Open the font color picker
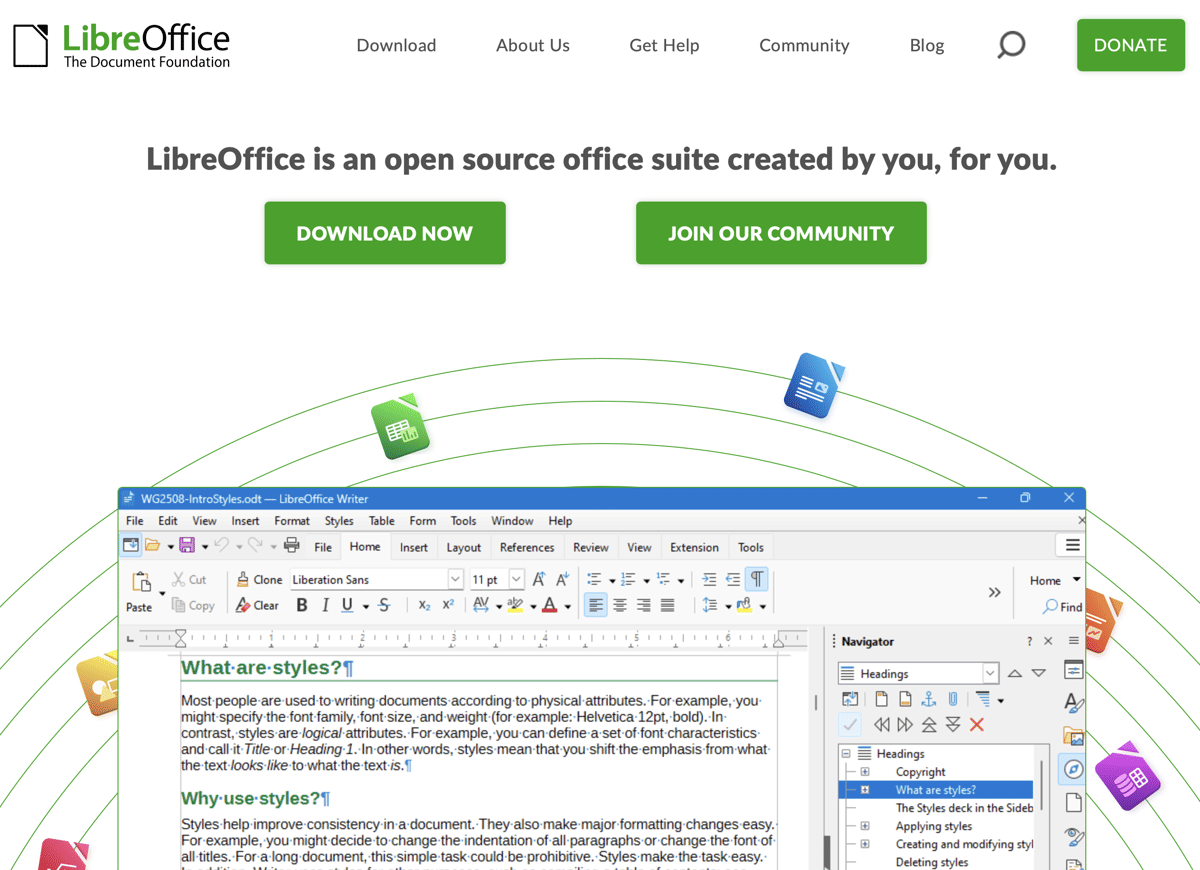Viewport: 1200px width, 870px height. pyautogui.click(x=565, y=605)
